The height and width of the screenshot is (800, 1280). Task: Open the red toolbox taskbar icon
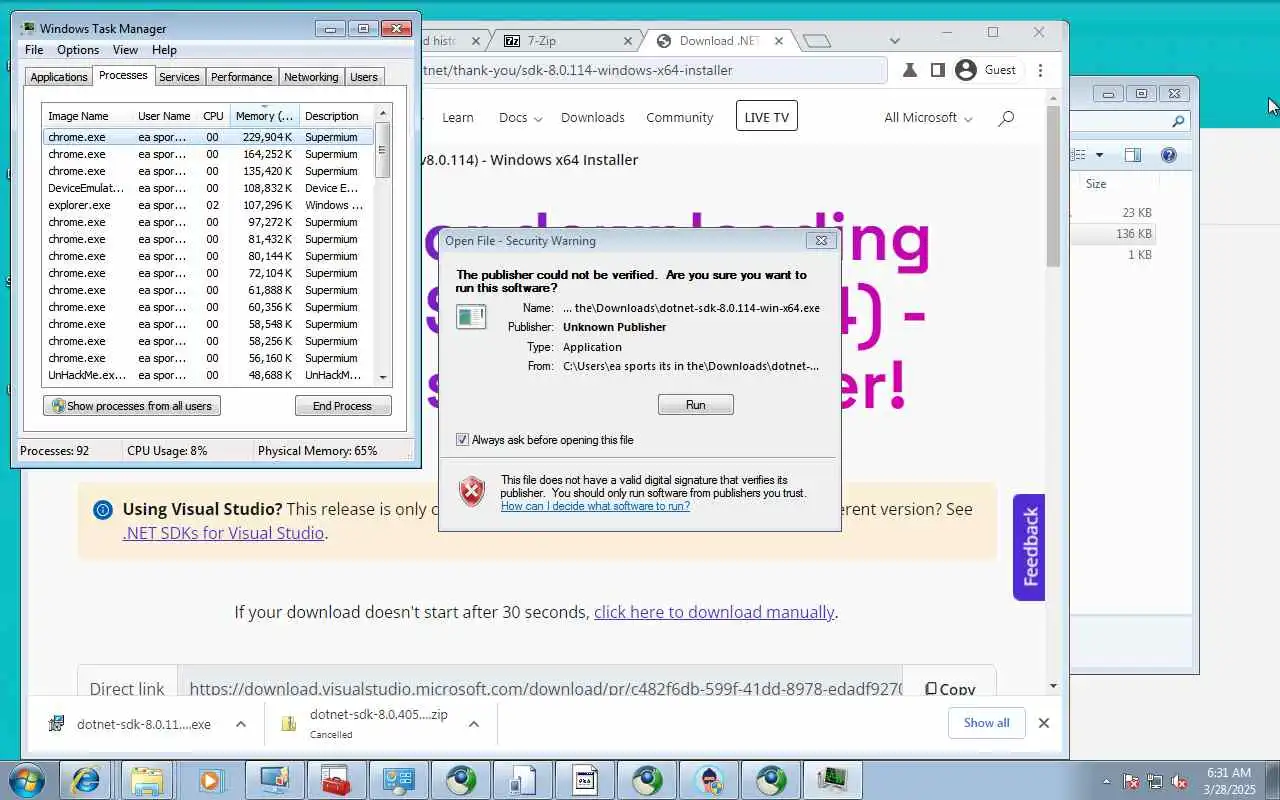point(335,780)
